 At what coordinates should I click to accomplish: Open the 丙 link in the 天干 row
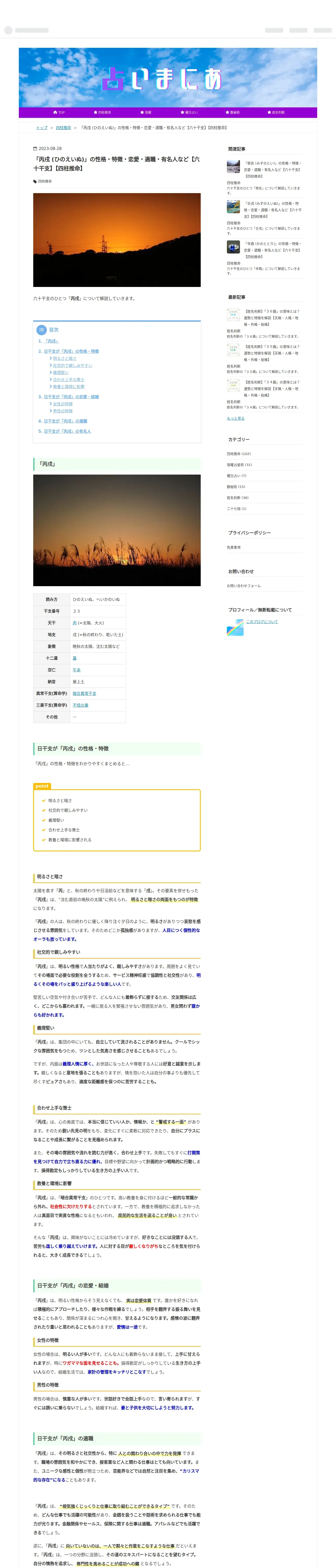[x=75, y=623]
